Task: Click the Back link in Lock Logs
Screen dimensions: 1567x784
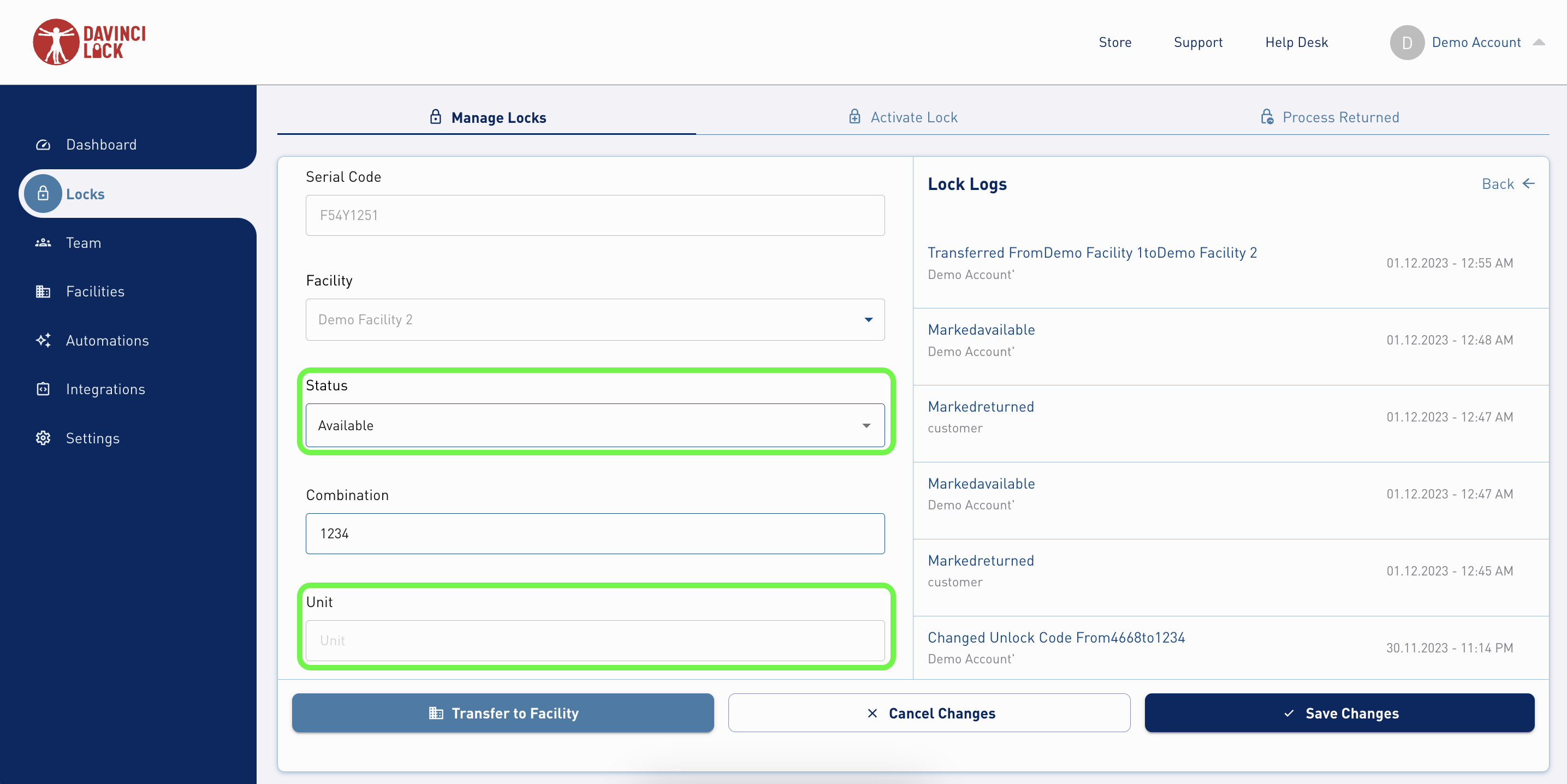Action: click(1507, 183)
